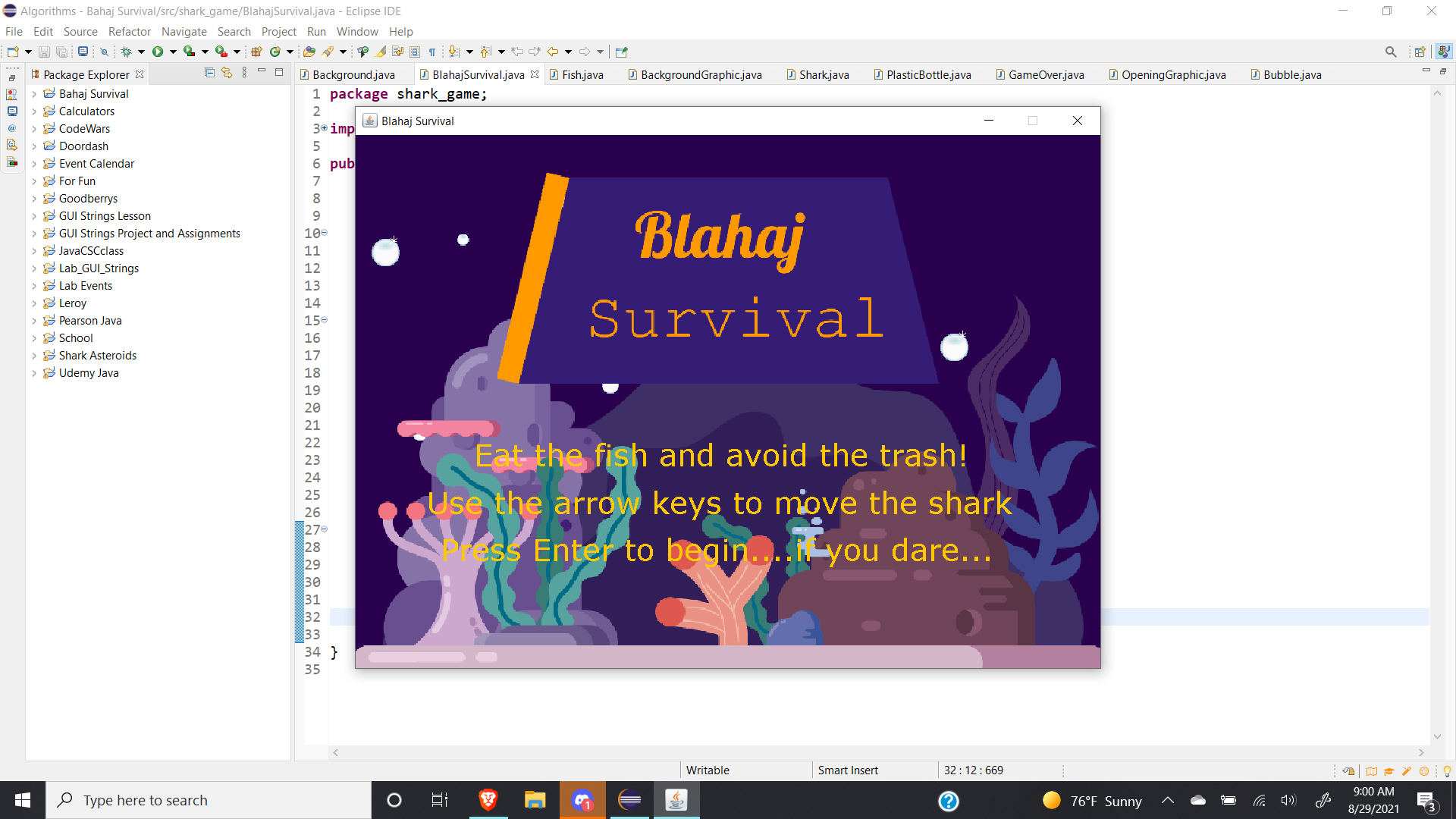Click Open Type icon in toolbar
1456x819 pixels.
309,52
